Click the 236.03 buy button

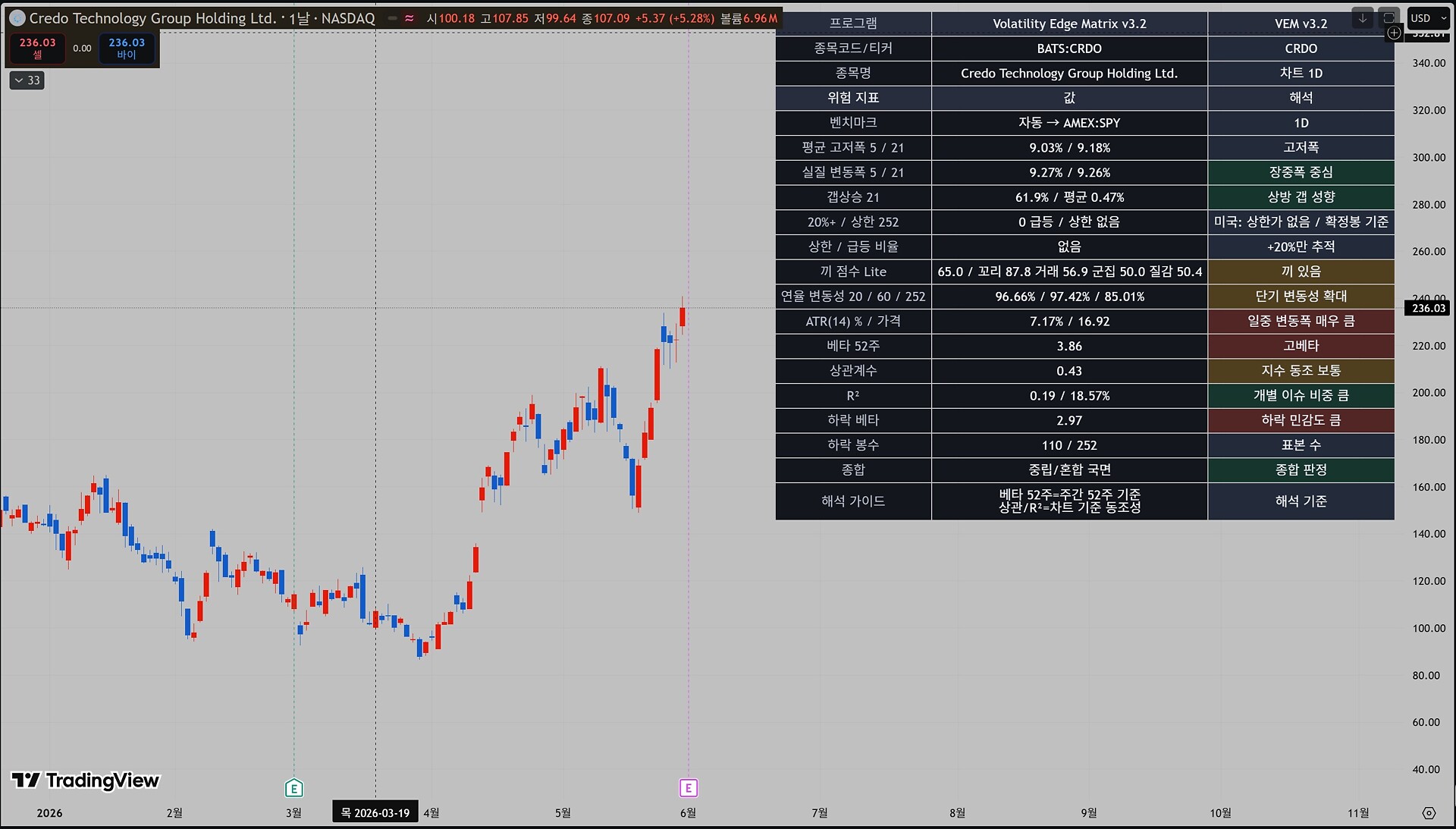127,48
